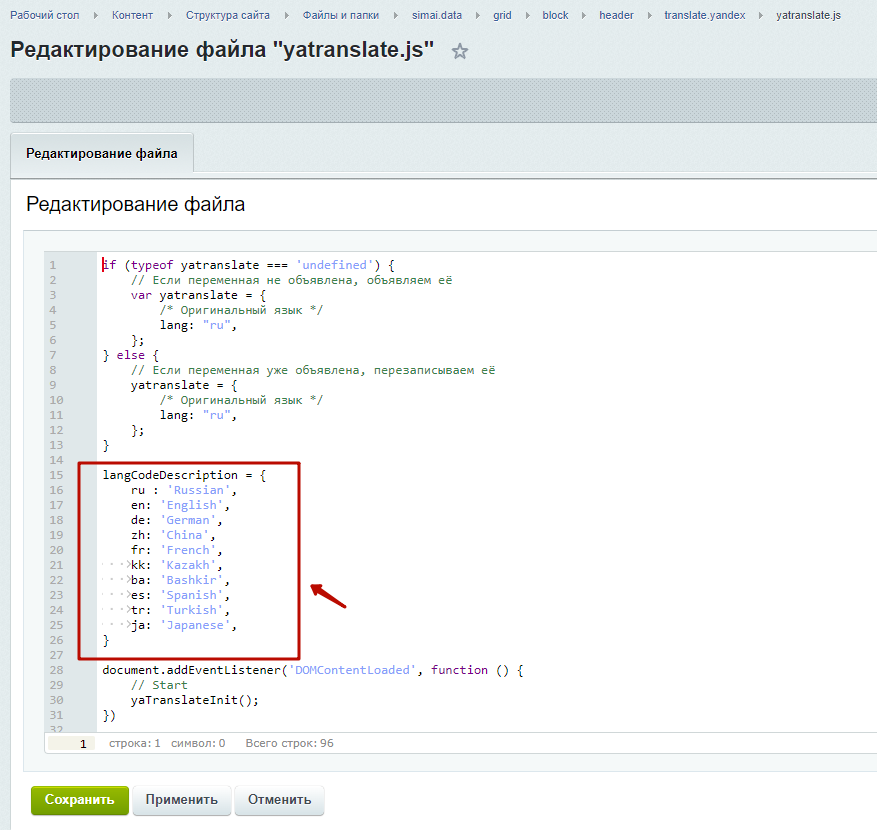Open Структура сайта in the breadcrumbs

click(x=228, y=15)
